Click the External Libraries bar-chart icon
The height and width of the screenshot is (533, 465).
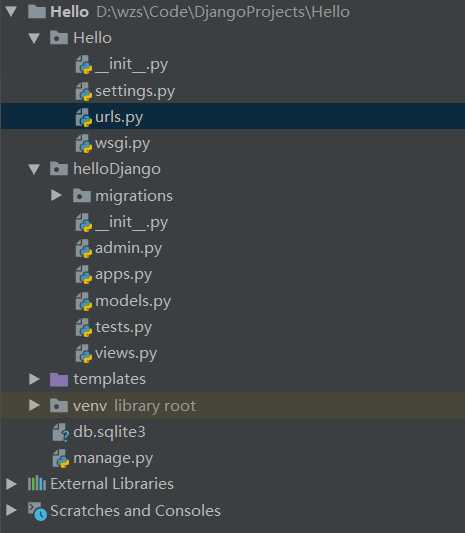coord(37,483)
